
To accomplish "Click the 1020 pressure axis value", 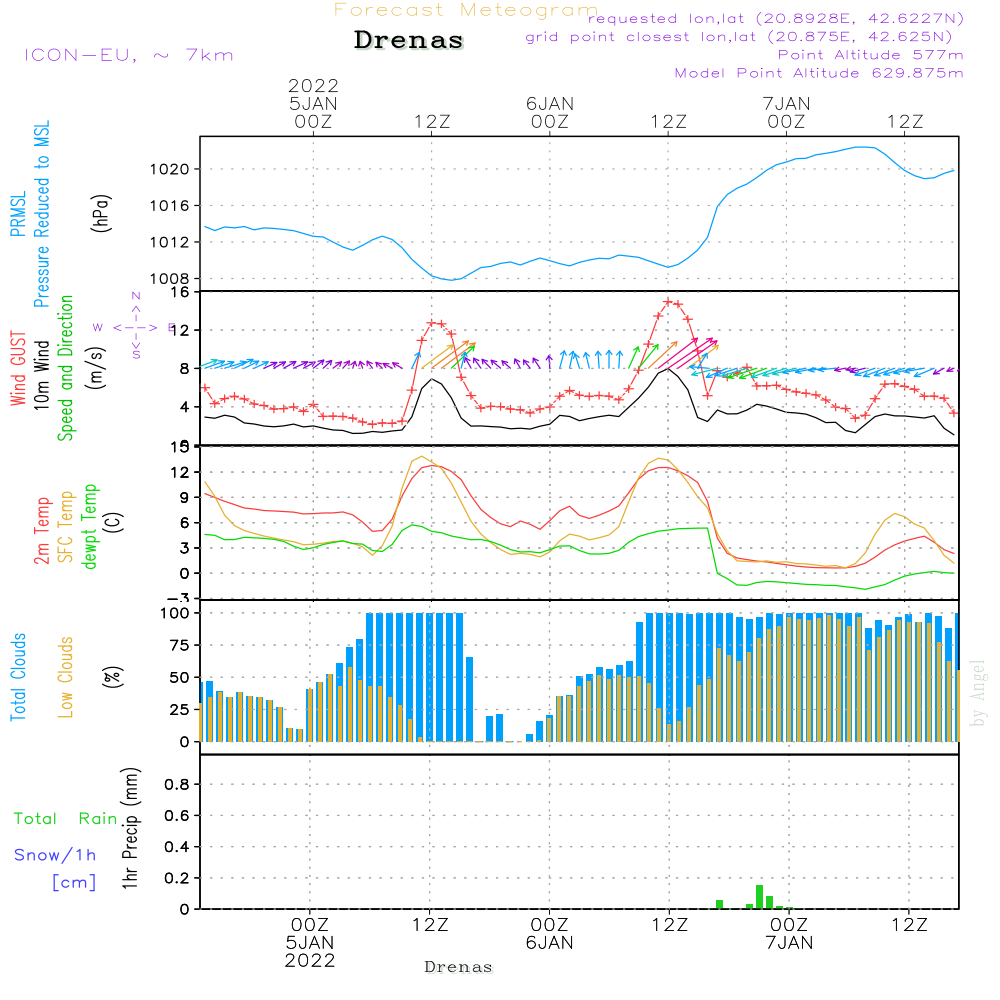I will (x=170, y=170).
